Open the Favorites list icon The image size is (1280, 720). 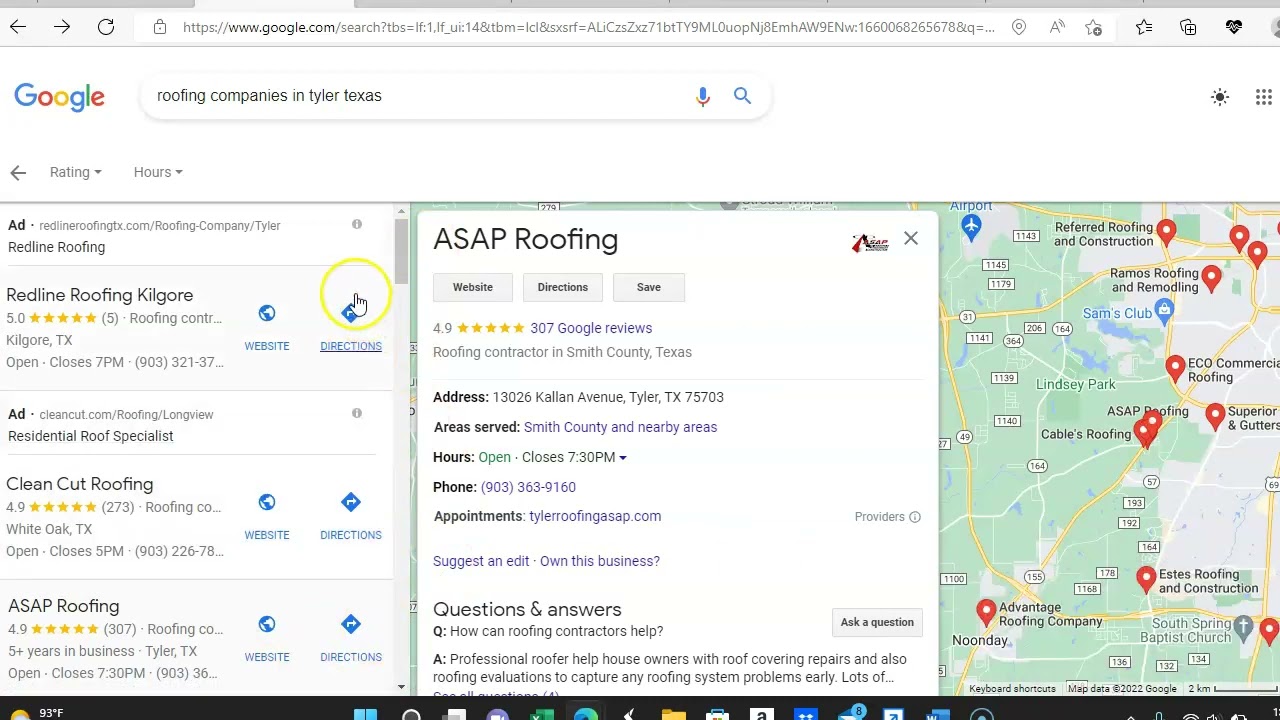click(x=1145, y=27)
